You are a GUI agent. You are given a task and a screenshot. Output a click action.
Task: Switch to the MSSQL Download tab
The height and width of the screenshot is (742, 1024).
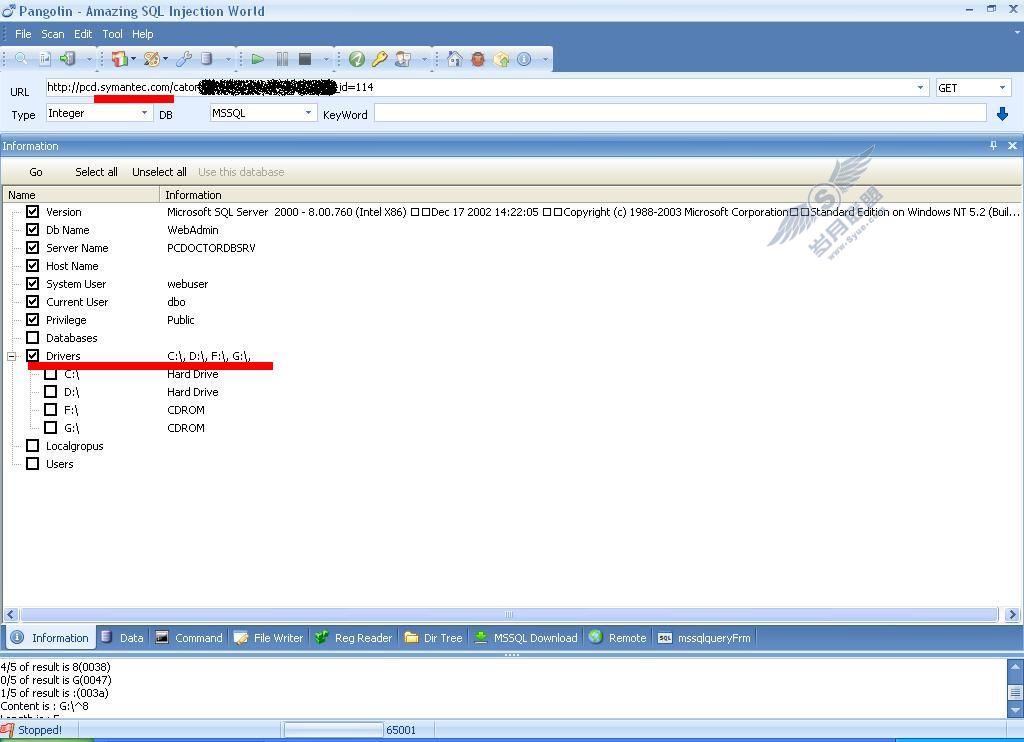coord(526,637)
